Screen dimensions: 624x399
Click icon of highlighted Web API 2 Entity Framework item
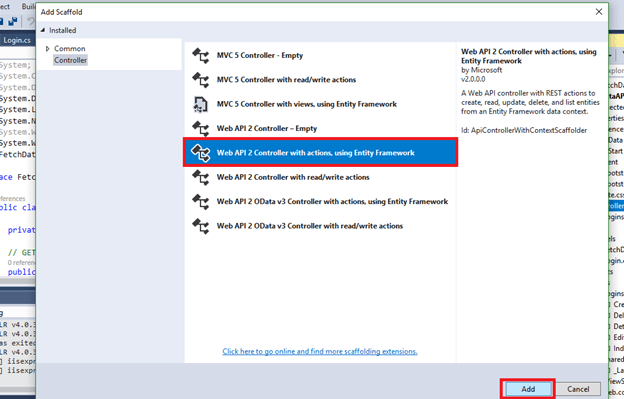point(201,153)
